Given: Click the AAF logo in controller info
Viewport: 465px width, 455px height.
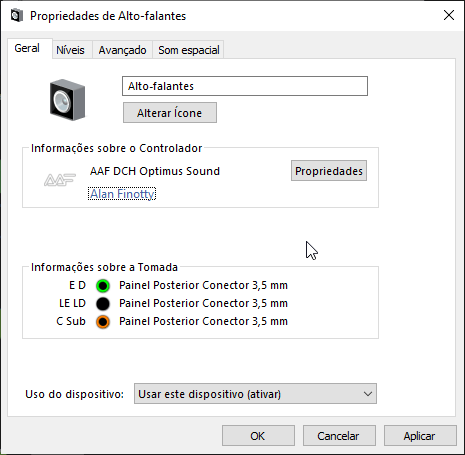Looking at the screenshot, I should pyautogui.click(x=60, y=180).
